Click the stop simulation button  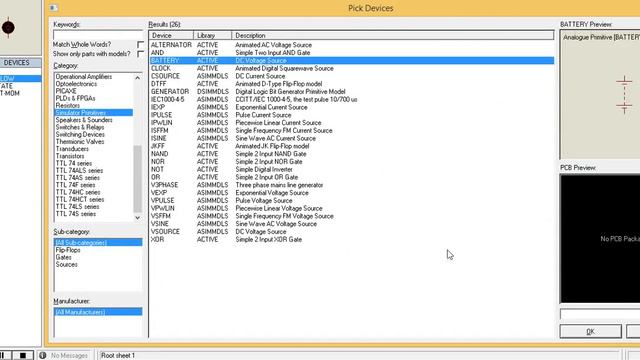click(x=23, y=356)
